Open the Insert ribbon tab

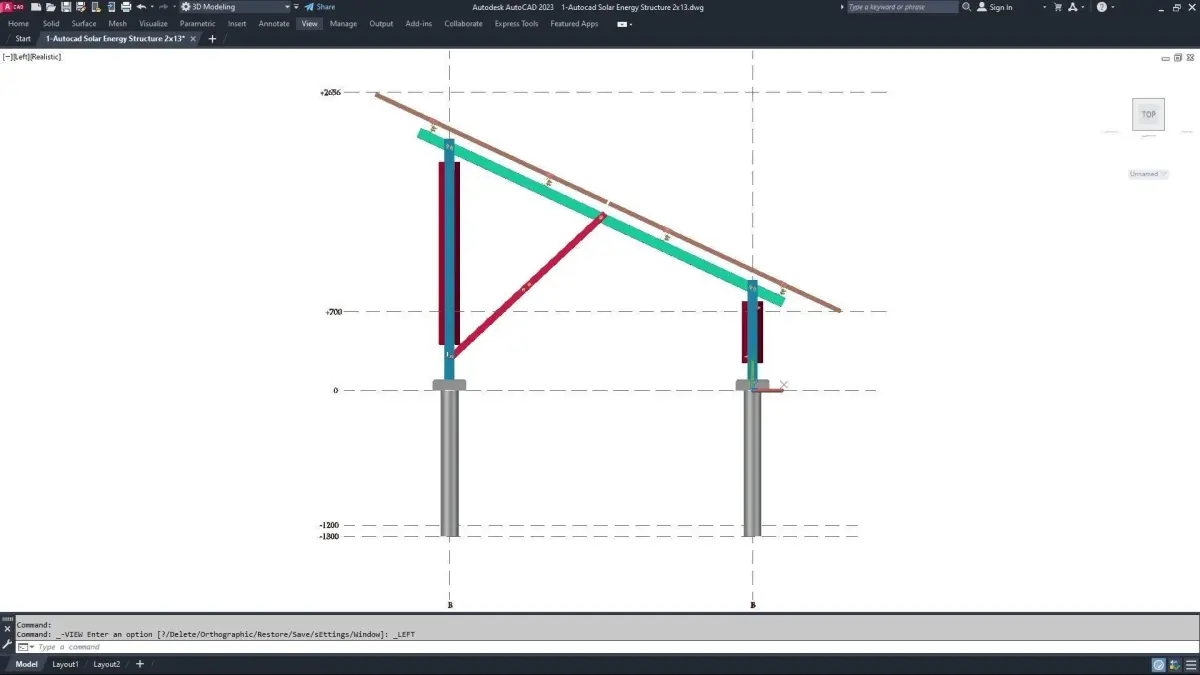237,23
